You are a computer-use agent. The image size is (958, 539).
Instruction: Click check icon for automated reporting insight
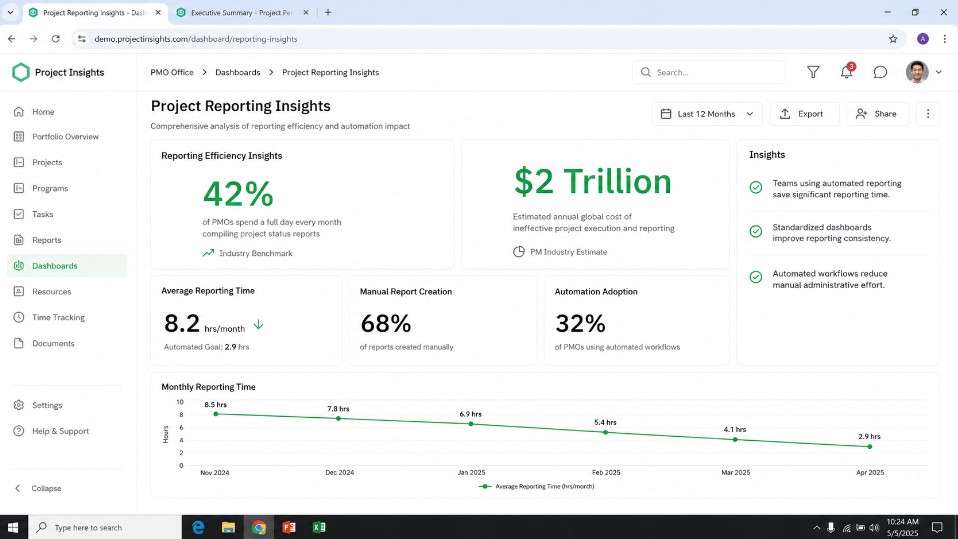click(756, 188)
